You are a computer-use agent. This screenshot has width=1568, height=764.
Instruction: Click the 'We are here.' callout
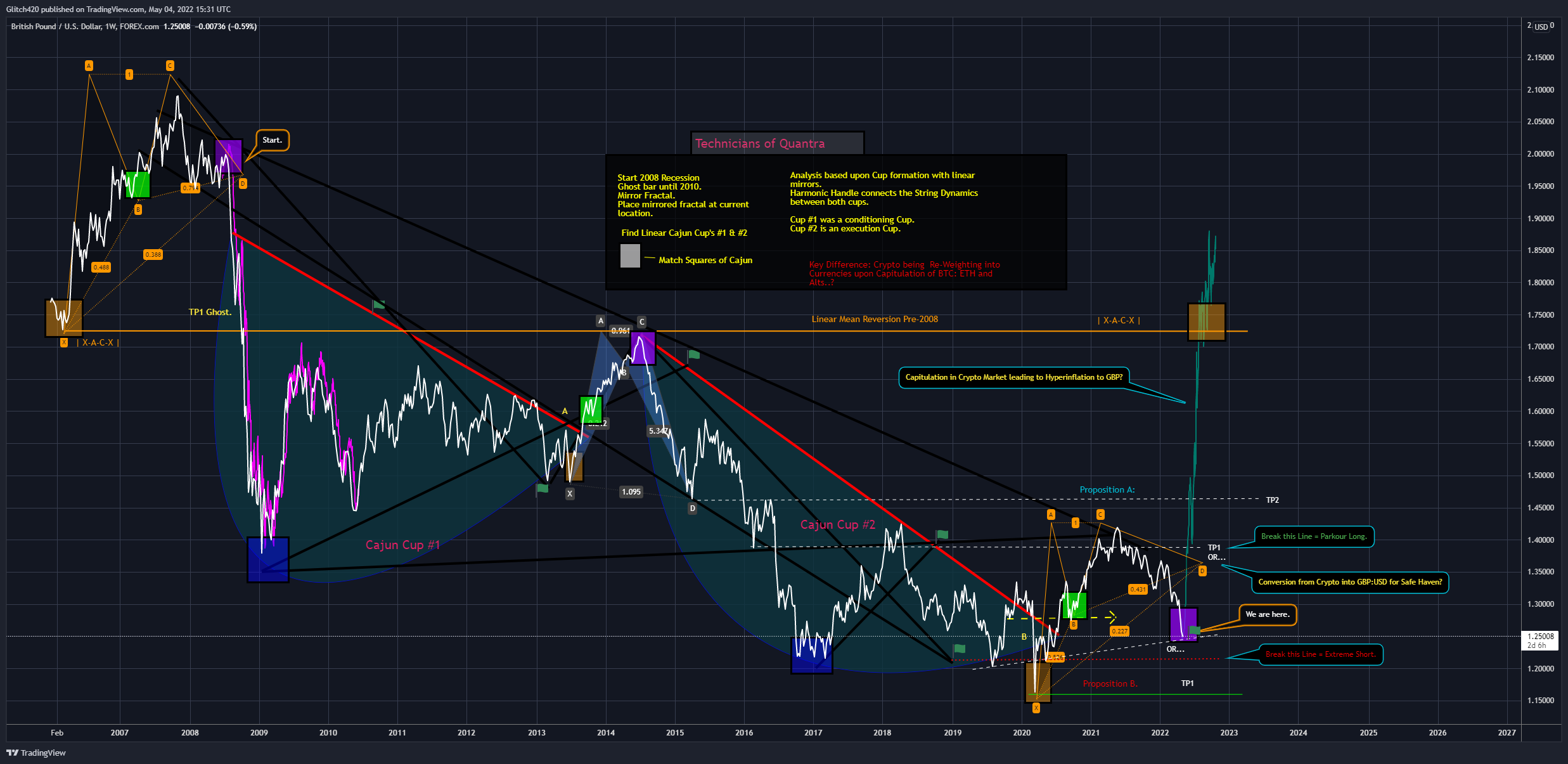1268,614
